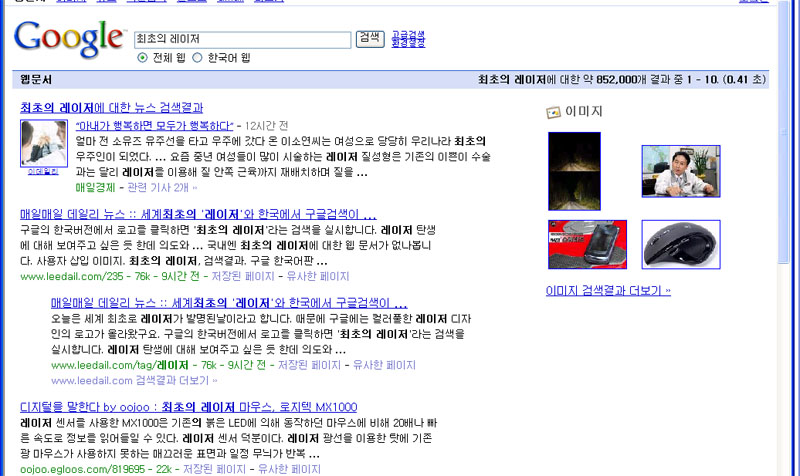Open 최초의 레이저에 대한 뉴스 검색결과 link
The image size is (800, 476).
112,108
